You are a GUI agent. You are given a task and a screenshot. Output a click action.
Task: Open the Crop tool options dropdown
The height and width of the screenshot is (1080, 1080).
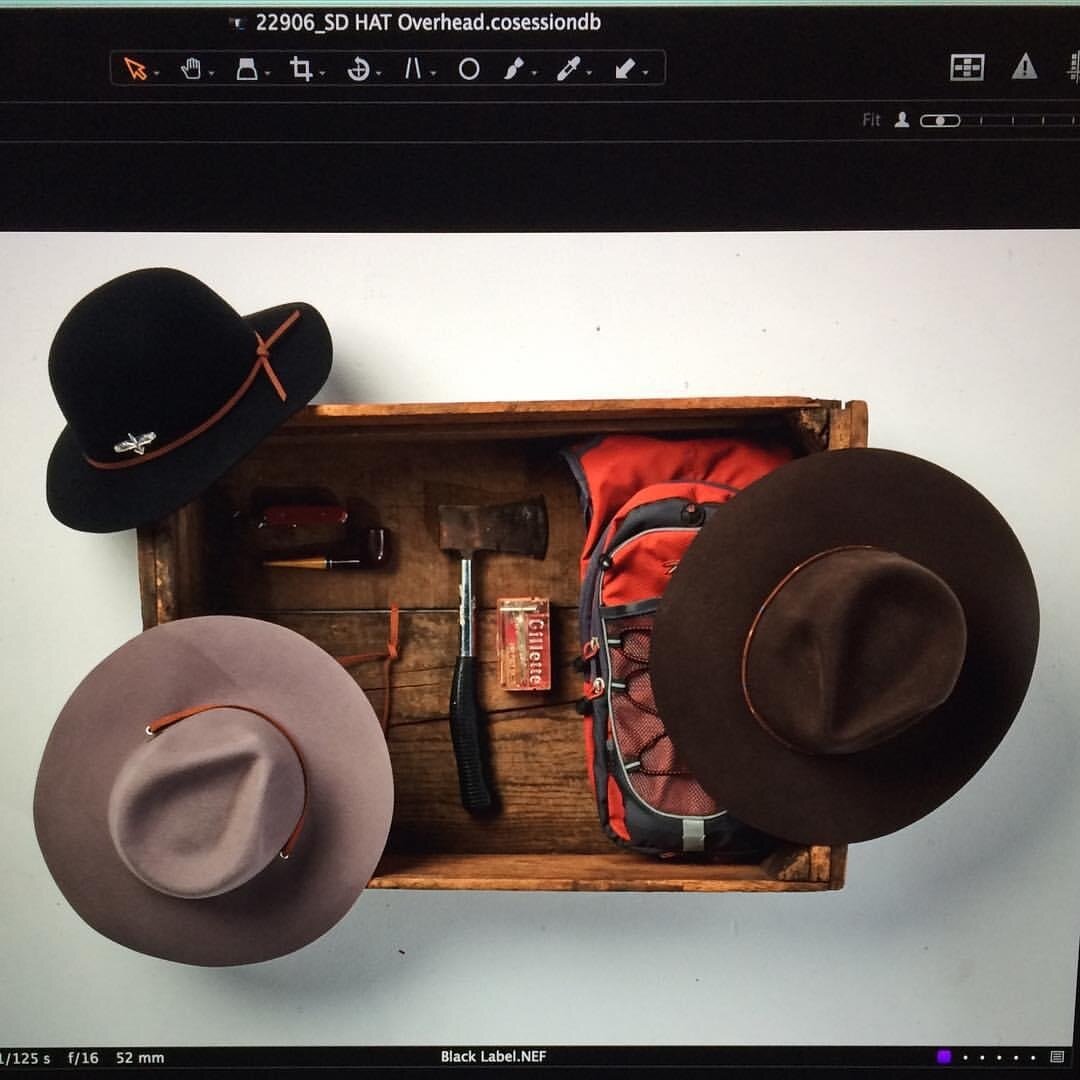point(320,72)
